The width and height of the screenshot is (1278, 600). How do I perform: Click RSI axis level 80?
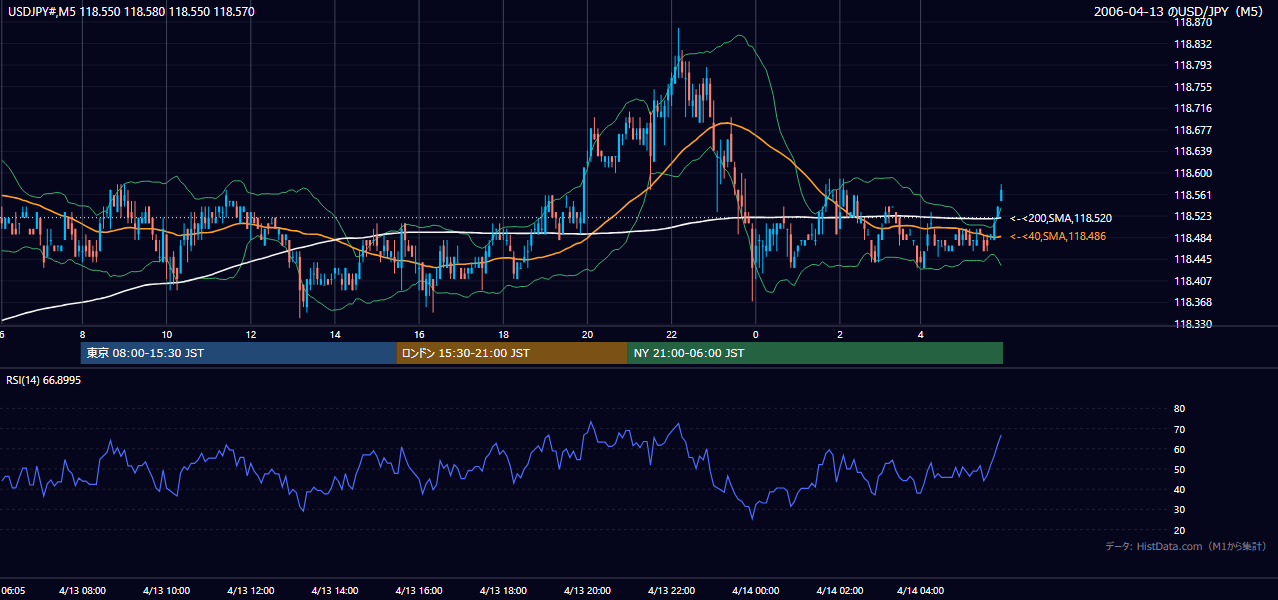pyautogui.click(x=1179, y=409)
